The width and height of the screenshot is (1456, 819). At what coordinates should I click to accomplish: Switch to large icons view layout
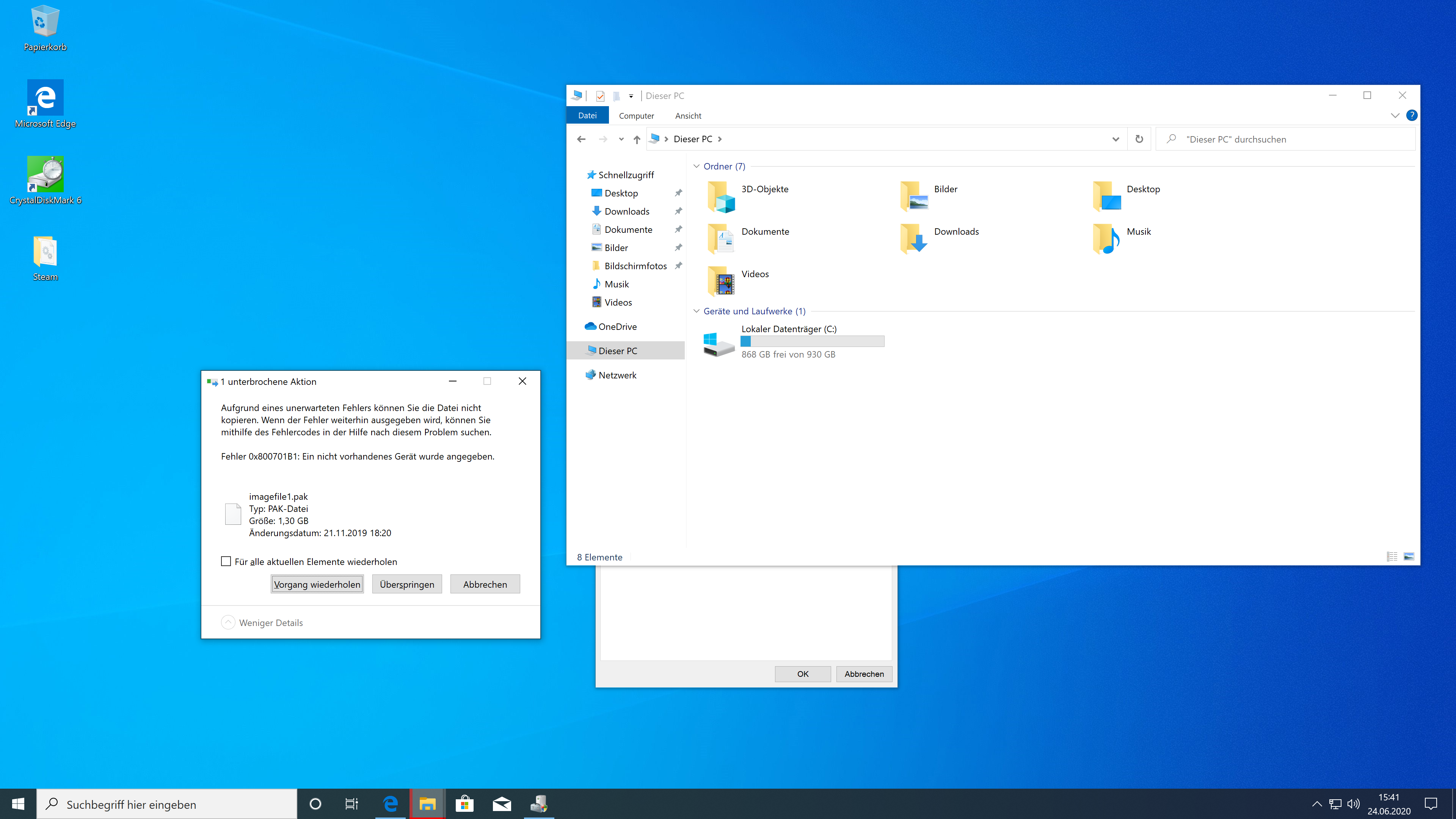[x=1409, y=557]
